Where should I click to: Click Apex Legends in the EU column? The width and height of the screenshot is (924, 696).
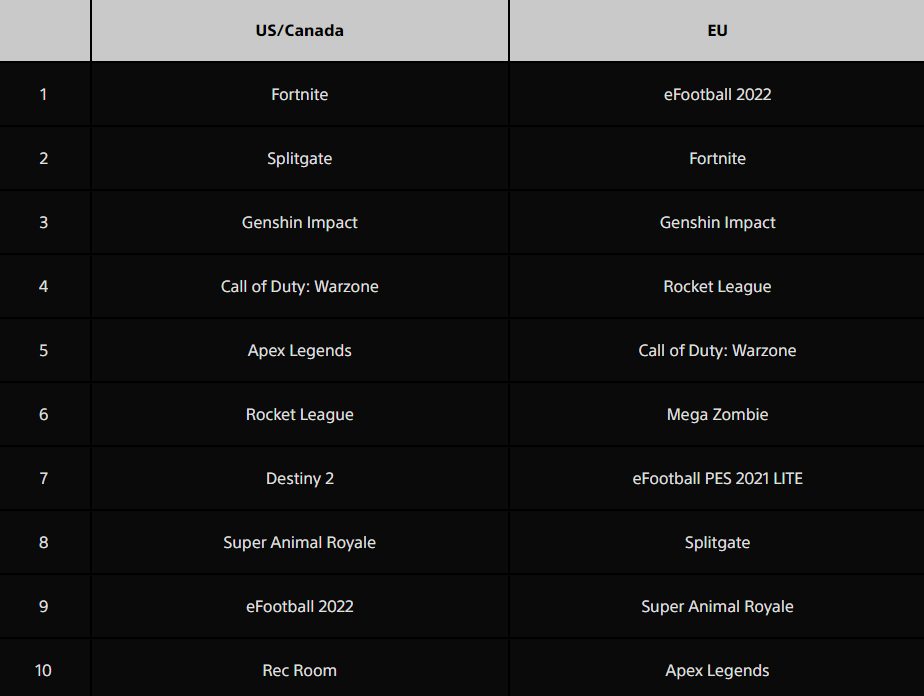(717, 671)
